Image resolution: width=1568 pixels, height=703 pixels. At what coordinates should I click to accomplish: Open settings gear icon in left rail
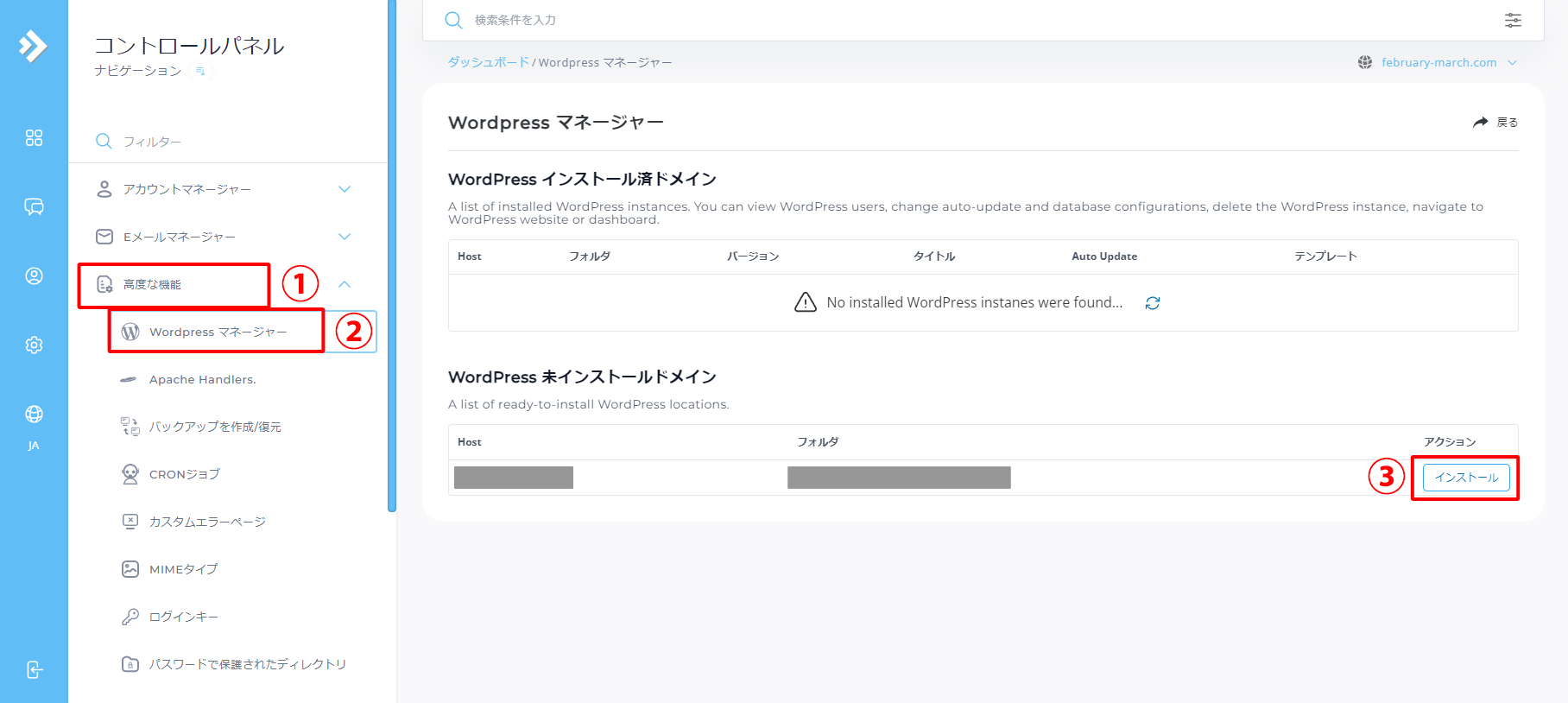pos(34,345)
